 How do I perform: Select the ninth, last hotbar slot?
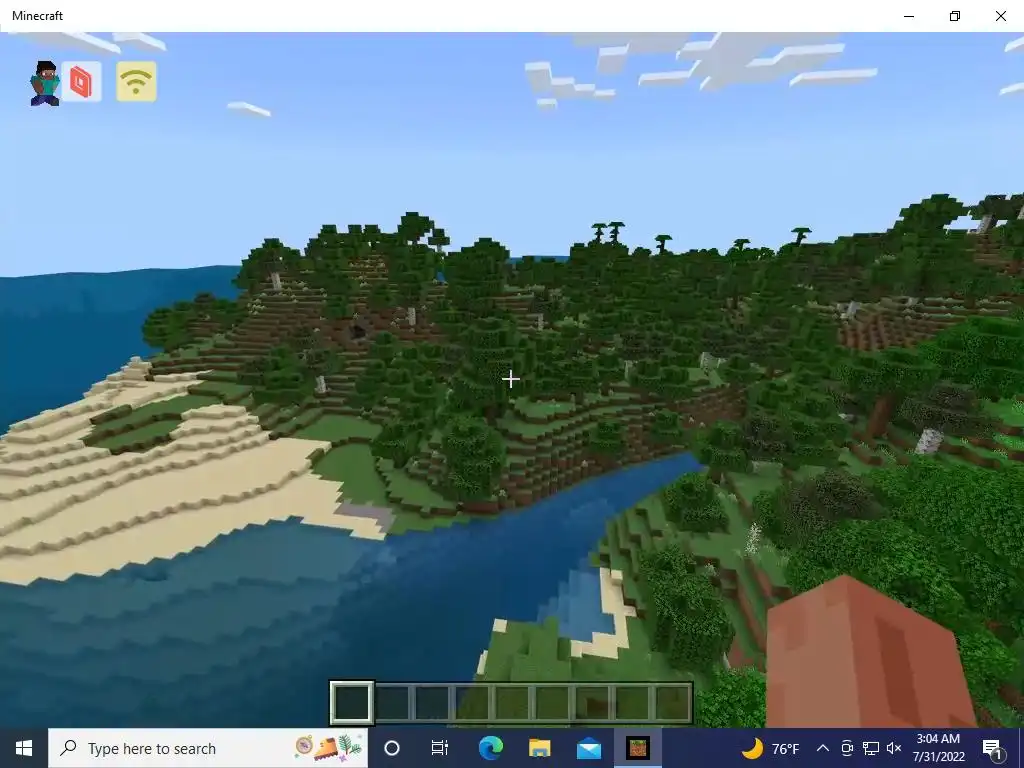tap(672, 703)
